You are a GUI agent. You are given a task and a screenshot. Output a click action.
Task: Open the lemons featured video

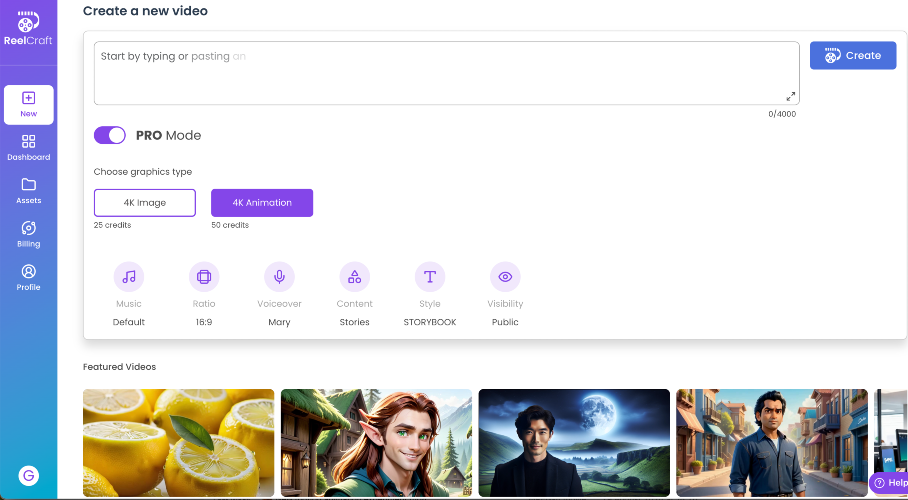178,443
